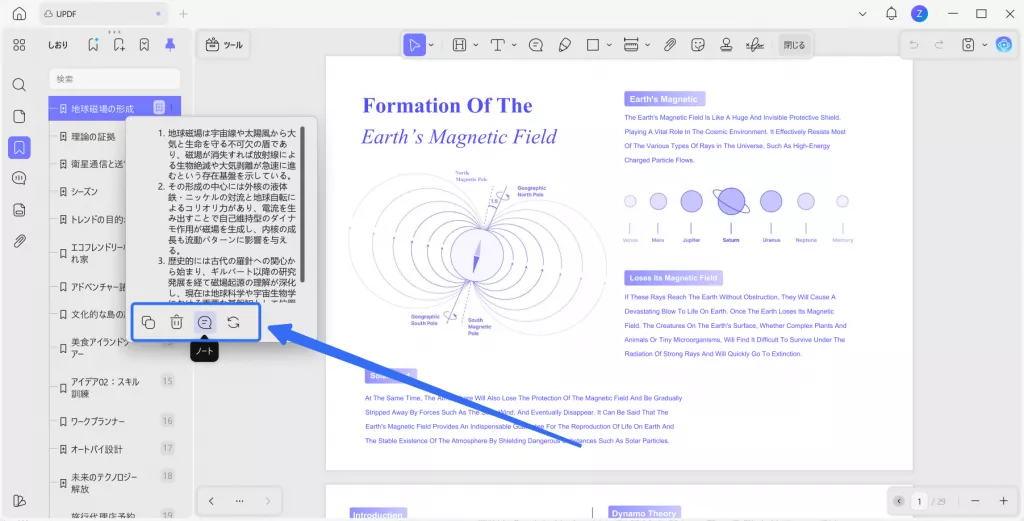Select the stamp tool
This screenshot has height=521, width=1024.
click(x=726, y=45)
